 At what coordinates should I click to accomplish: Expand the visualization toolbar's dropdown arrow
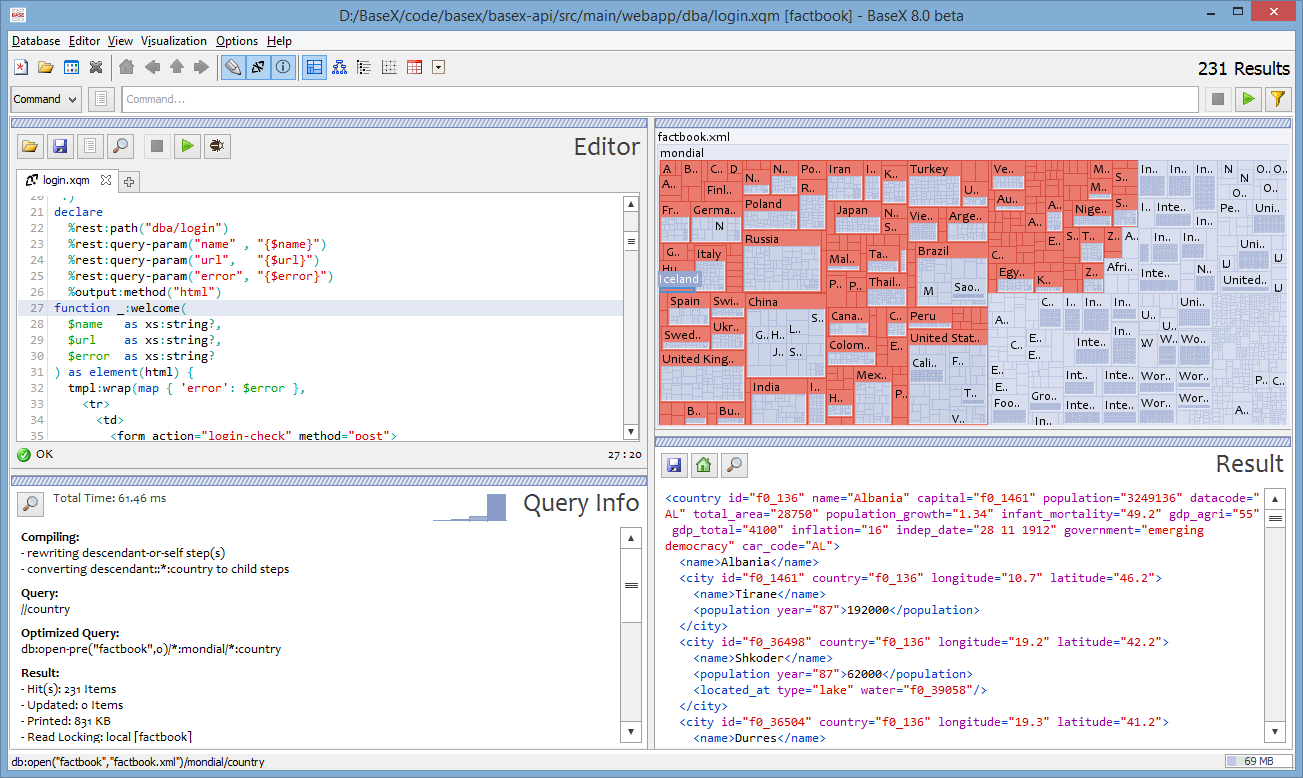coord(438,68)
